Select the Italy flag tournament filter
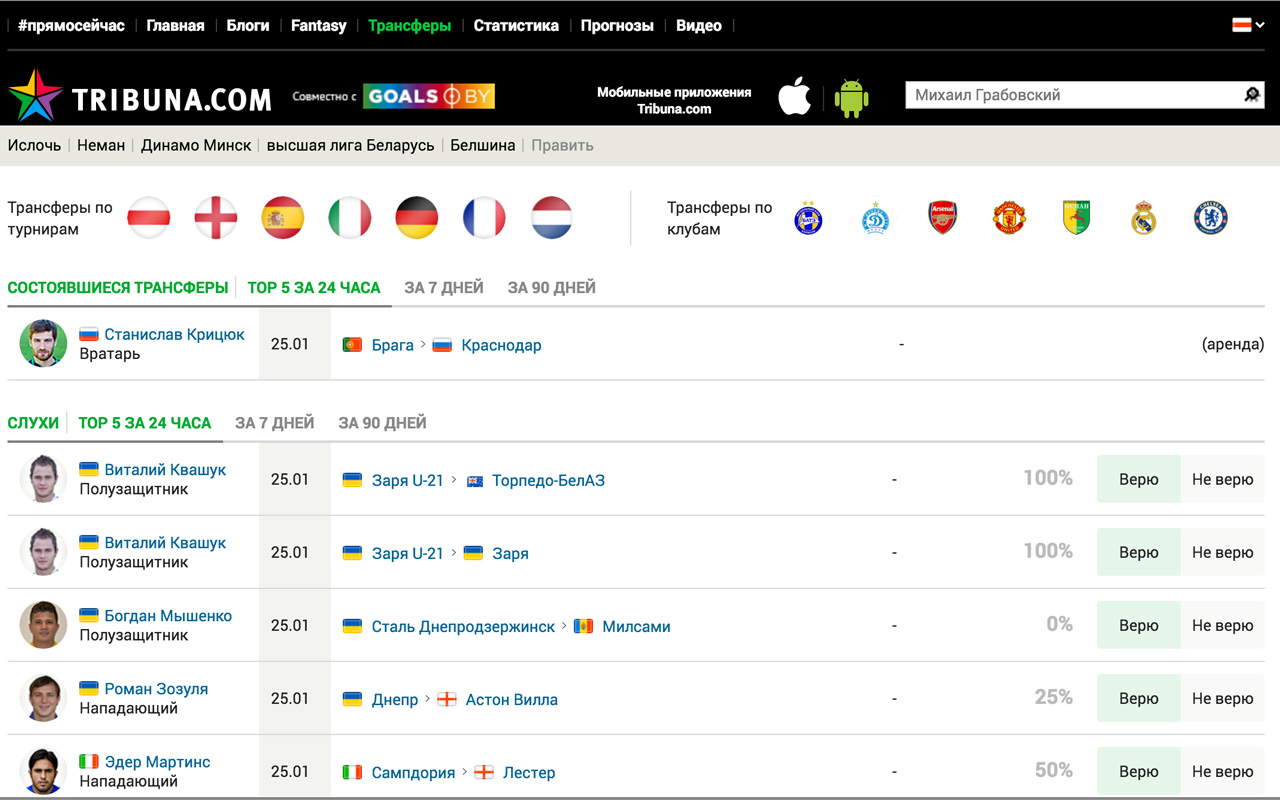The width and height of the screenshot is (1280, 800). [350, 218]
